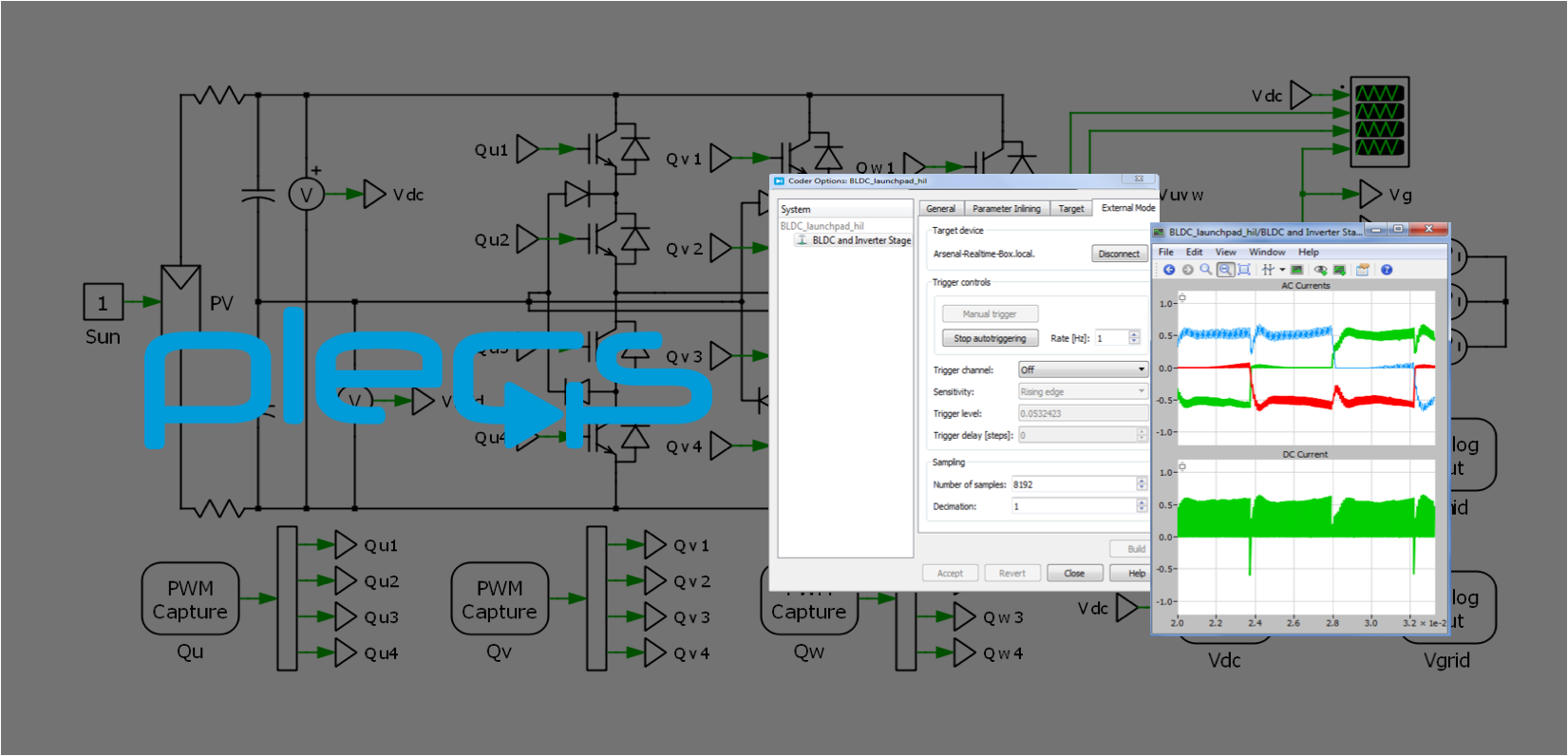Click the clipboard icon in the scope toolbar
The height and width of the screenshot is (756, 1568).
(1362, 270)
